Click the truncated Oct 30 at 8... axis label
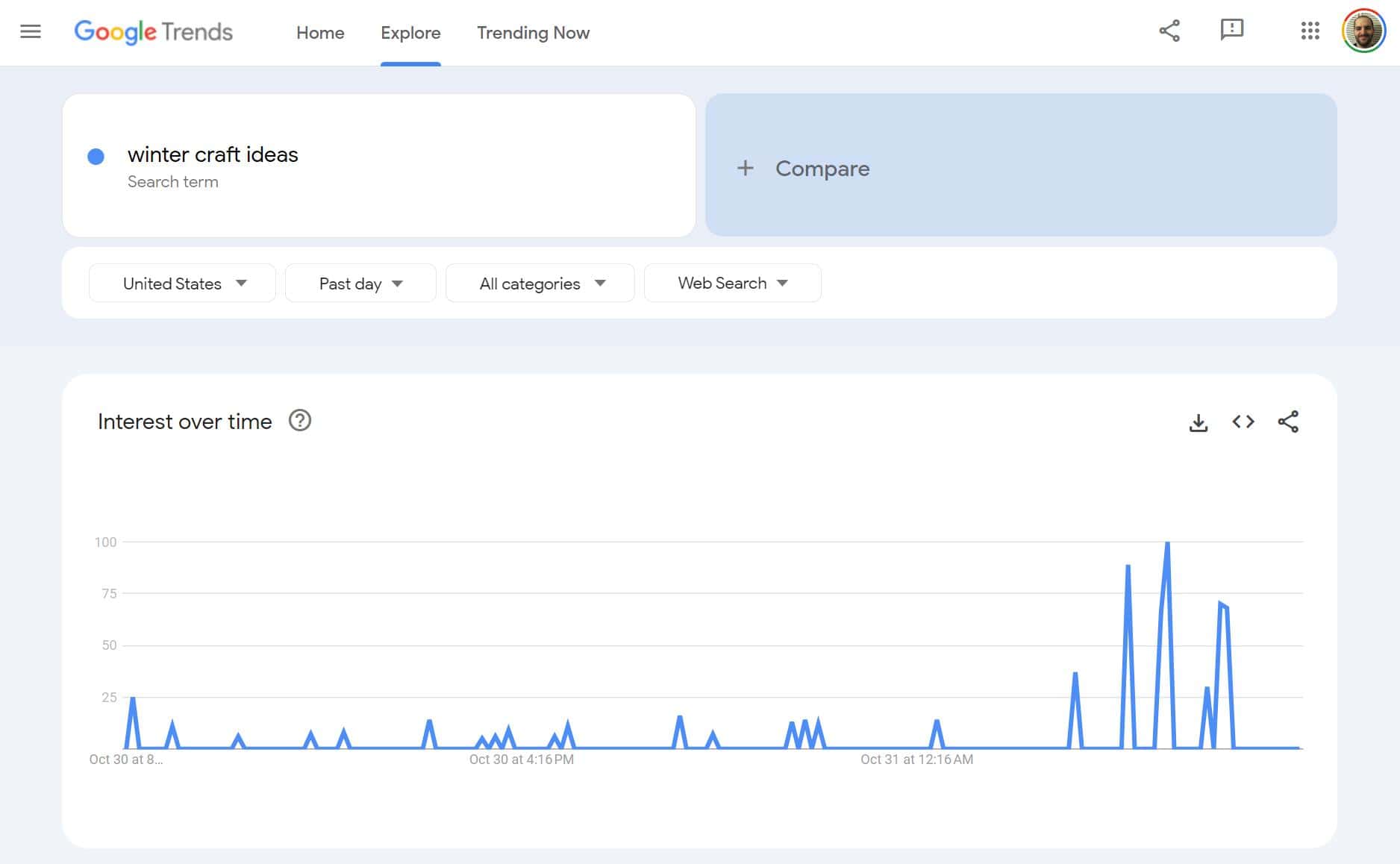This screenshot has height=864, width=1400. coord(126,760)
